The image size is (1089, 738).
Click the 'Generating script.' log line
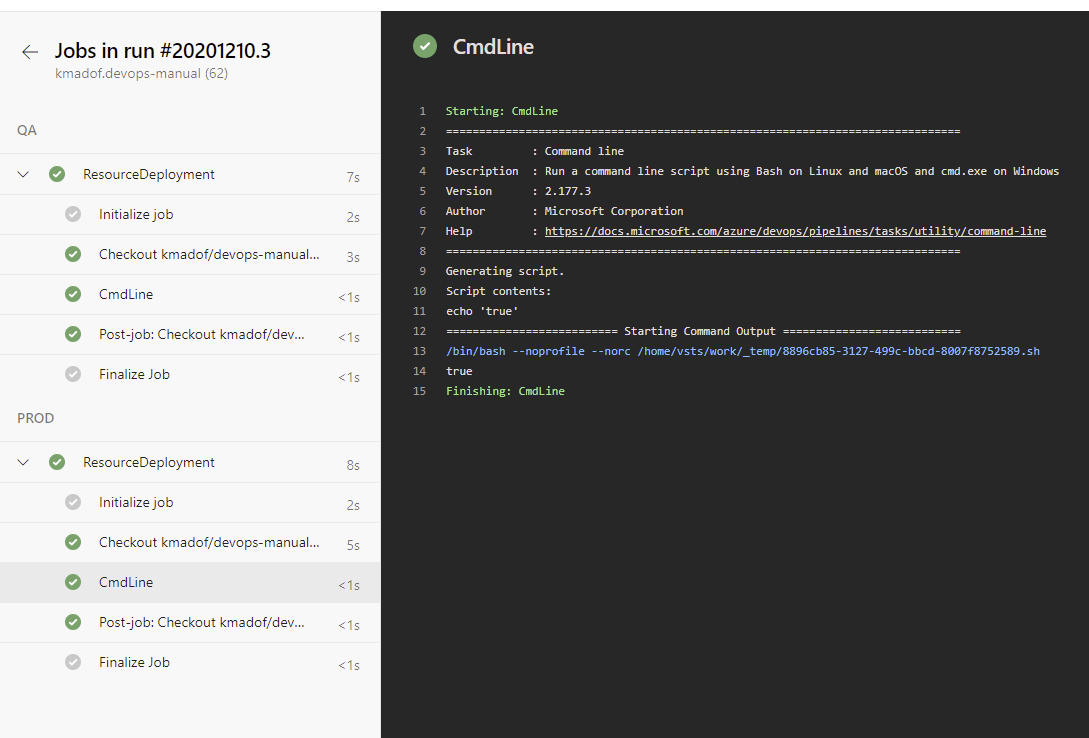pos(505,271)
